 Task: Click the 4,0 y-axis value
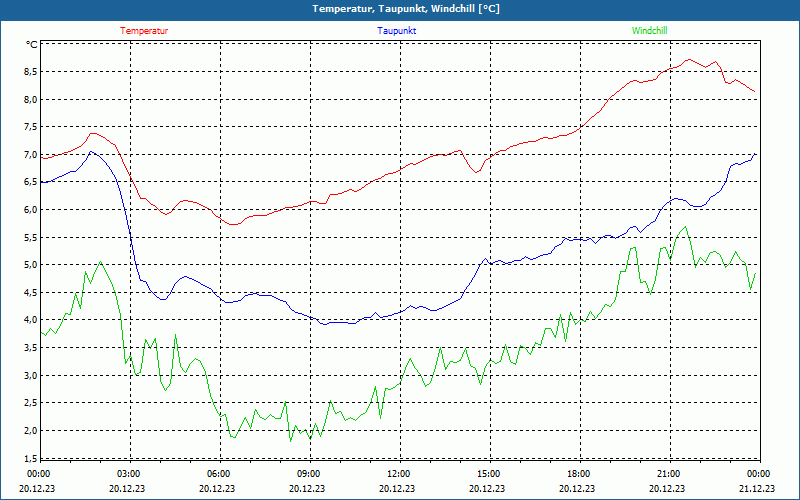tap(31, 320)
